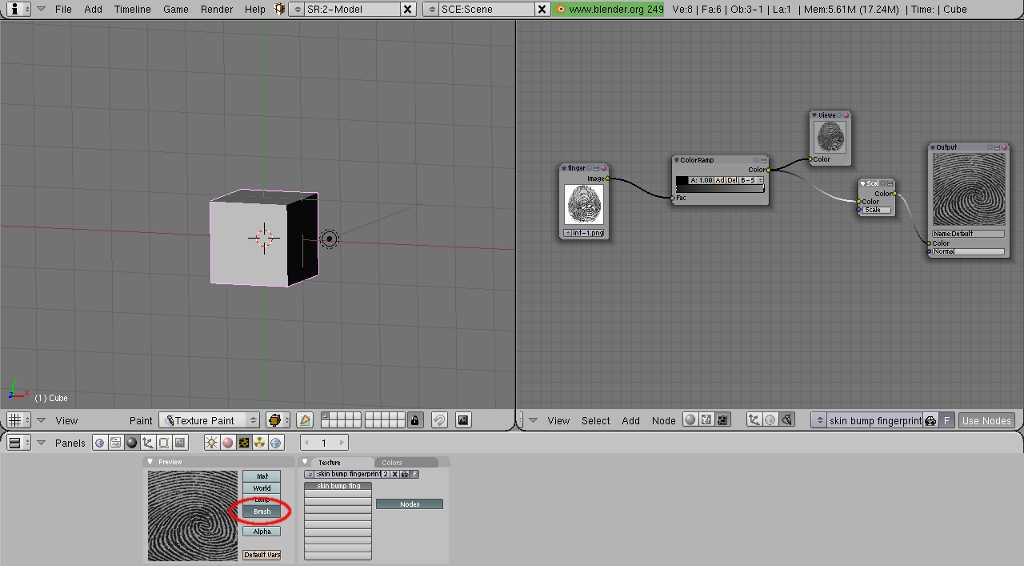Open Lamp buttons sub-context
Viewport: 1024px width, 566px height.
[x=212, y=443]
